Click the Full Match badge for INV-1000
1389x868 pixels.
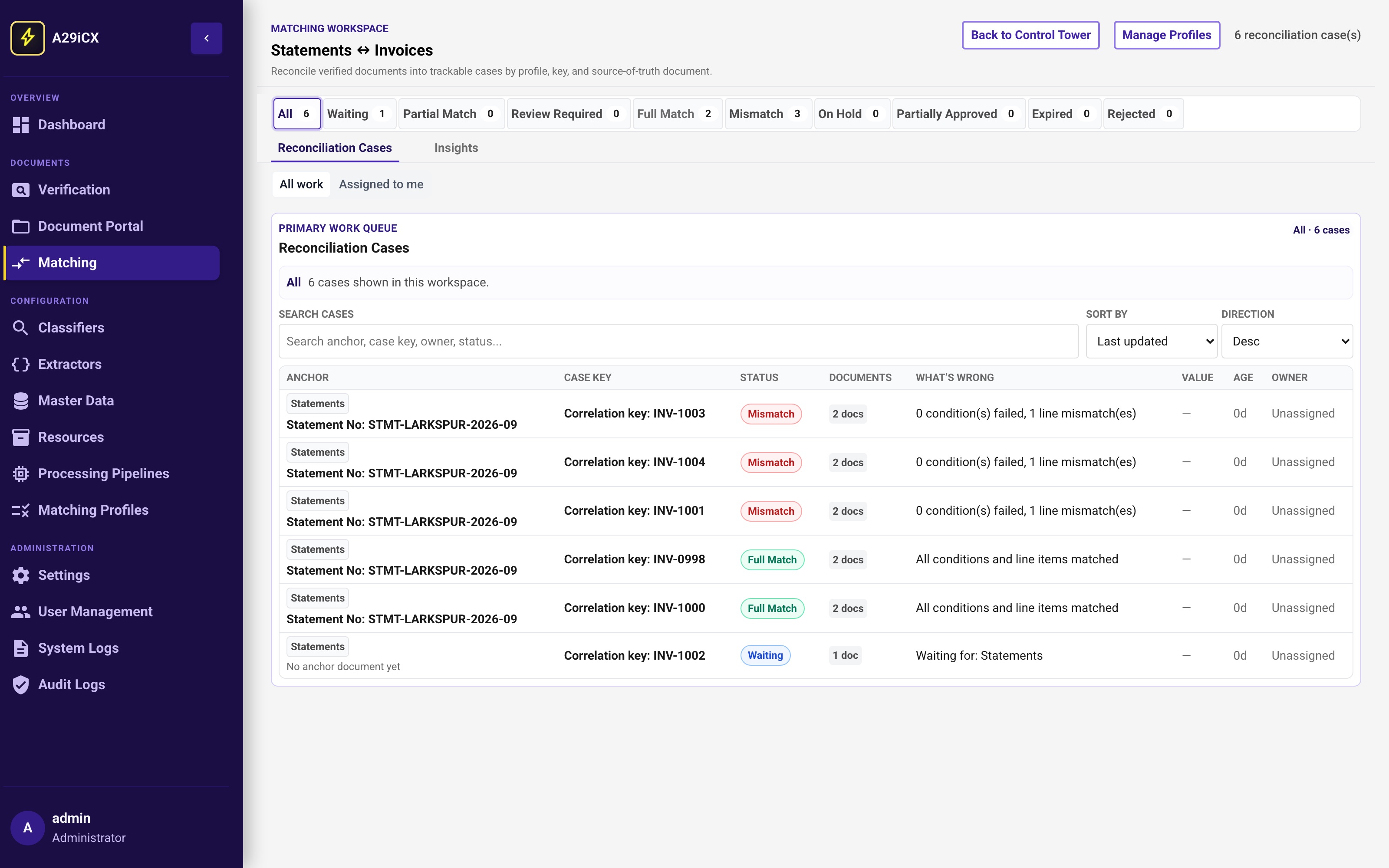772,608
